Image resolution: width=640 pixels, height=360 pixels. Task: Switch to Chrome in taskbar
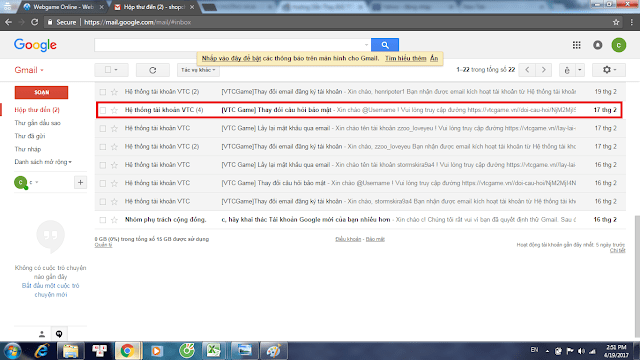click(x=127, y=351)
